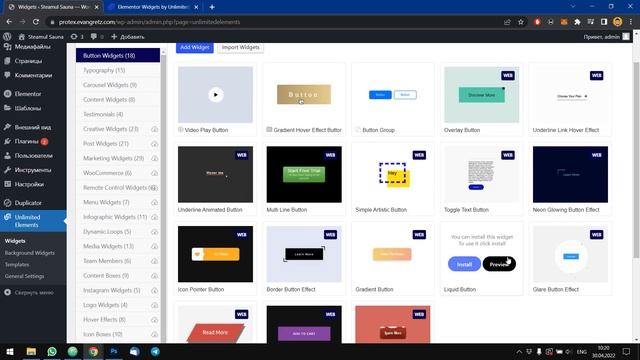Click the download icon beside Hover Effects

pos(154,320)
